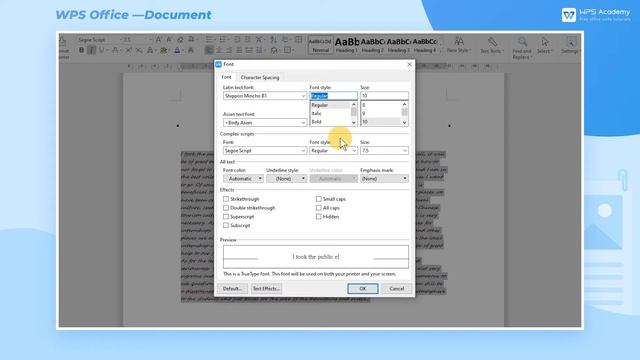Enable the All caps checkbox
The image size is (640, 360).
point(318,208)
